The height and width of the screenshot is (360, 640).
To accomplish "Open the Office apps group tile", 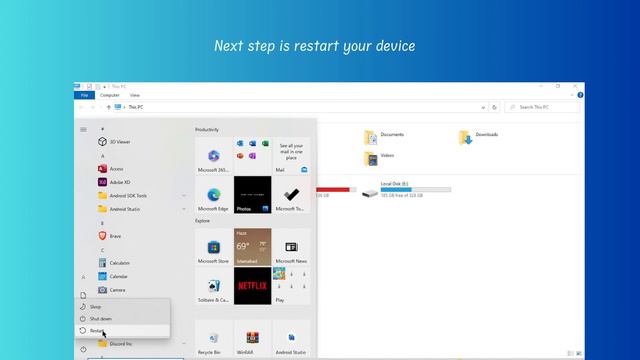I will click(x=253, y=156).
